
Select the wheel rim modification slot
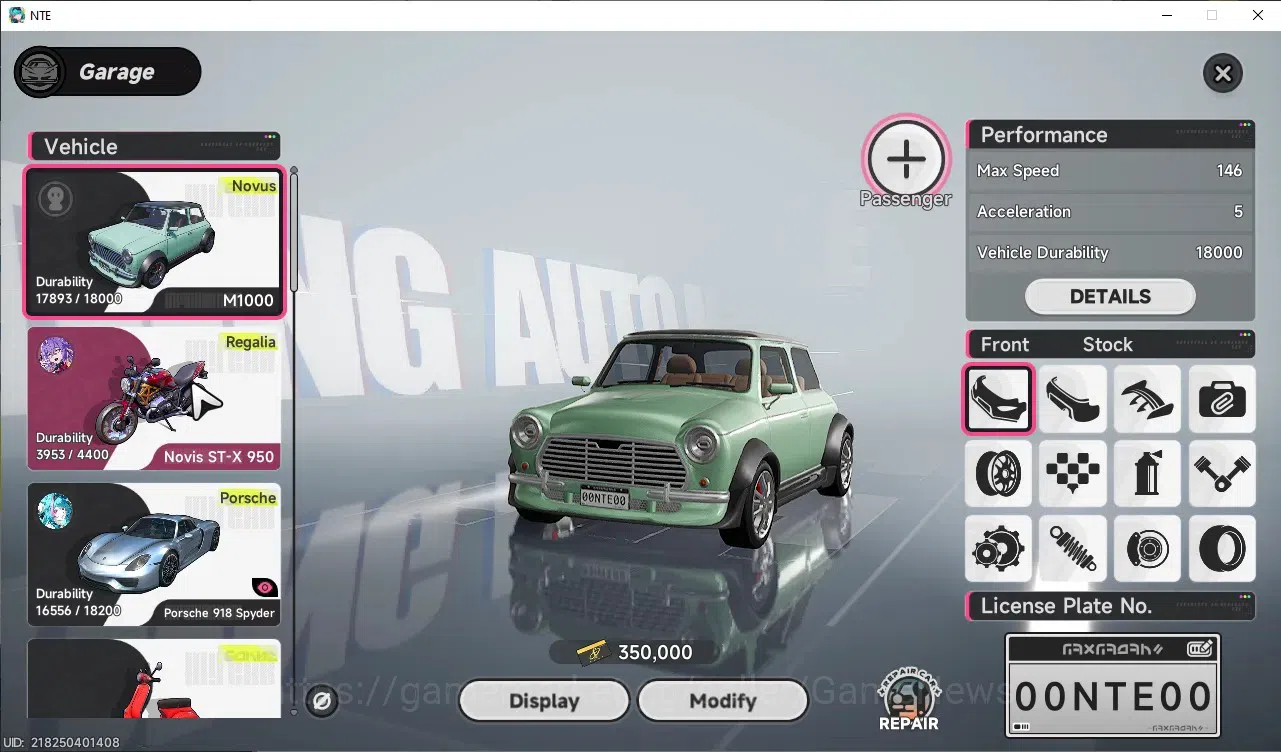[998, 473]
